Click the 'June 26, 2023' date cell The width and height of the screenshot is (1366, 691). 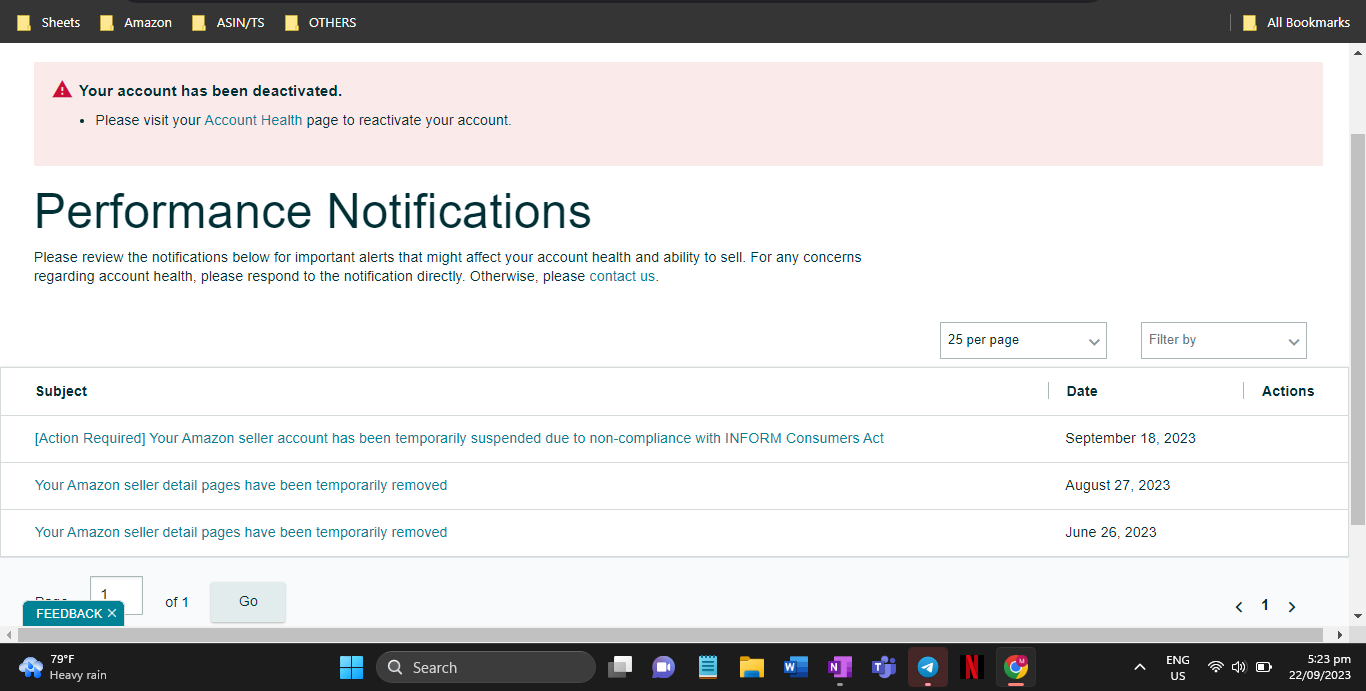point(1111,532)
